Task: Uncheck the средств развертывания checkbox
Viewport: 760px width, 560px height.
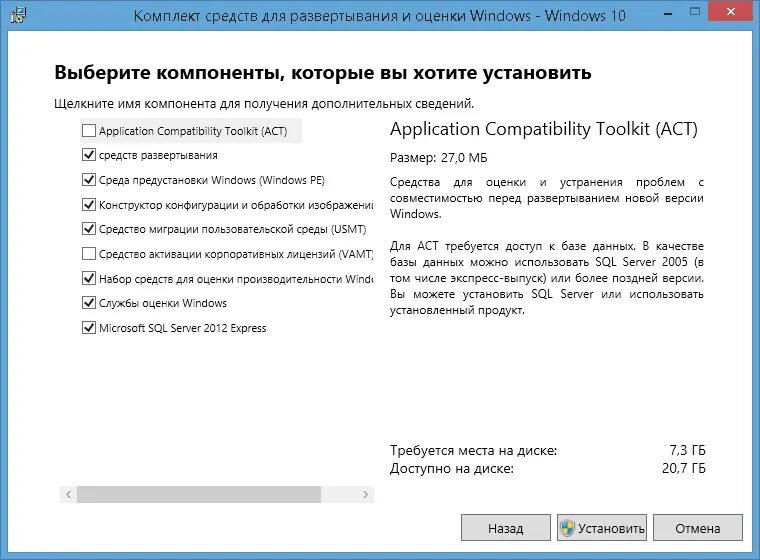Action: click(x=89, y=155)
